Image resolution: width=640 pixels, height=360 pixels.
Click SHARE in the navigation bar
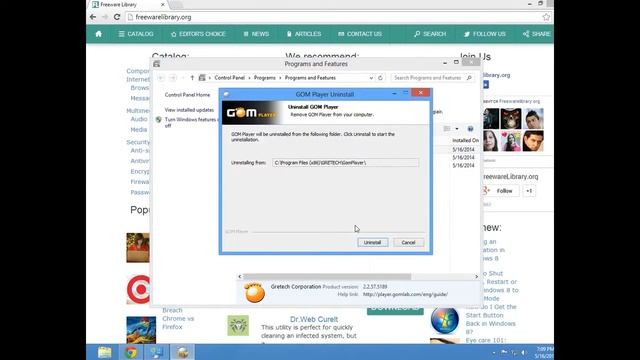537,34
